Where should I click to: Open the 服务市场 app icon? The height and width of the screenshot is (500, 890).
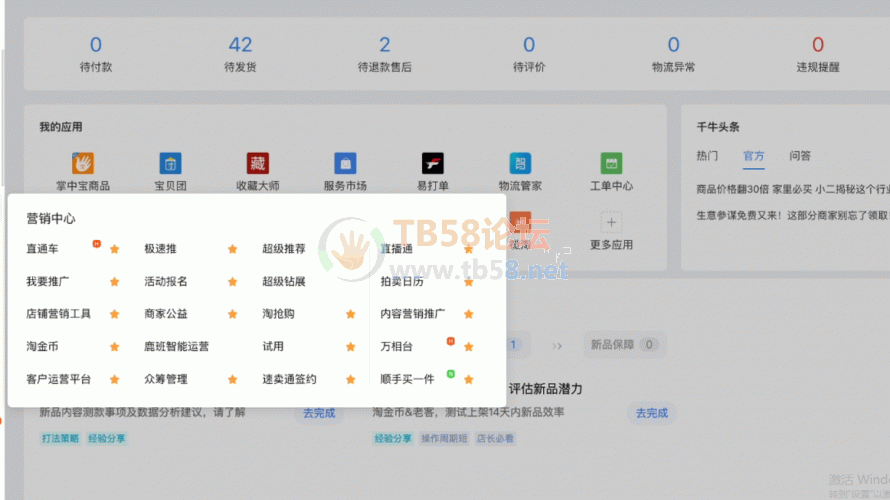pos(345,163)
